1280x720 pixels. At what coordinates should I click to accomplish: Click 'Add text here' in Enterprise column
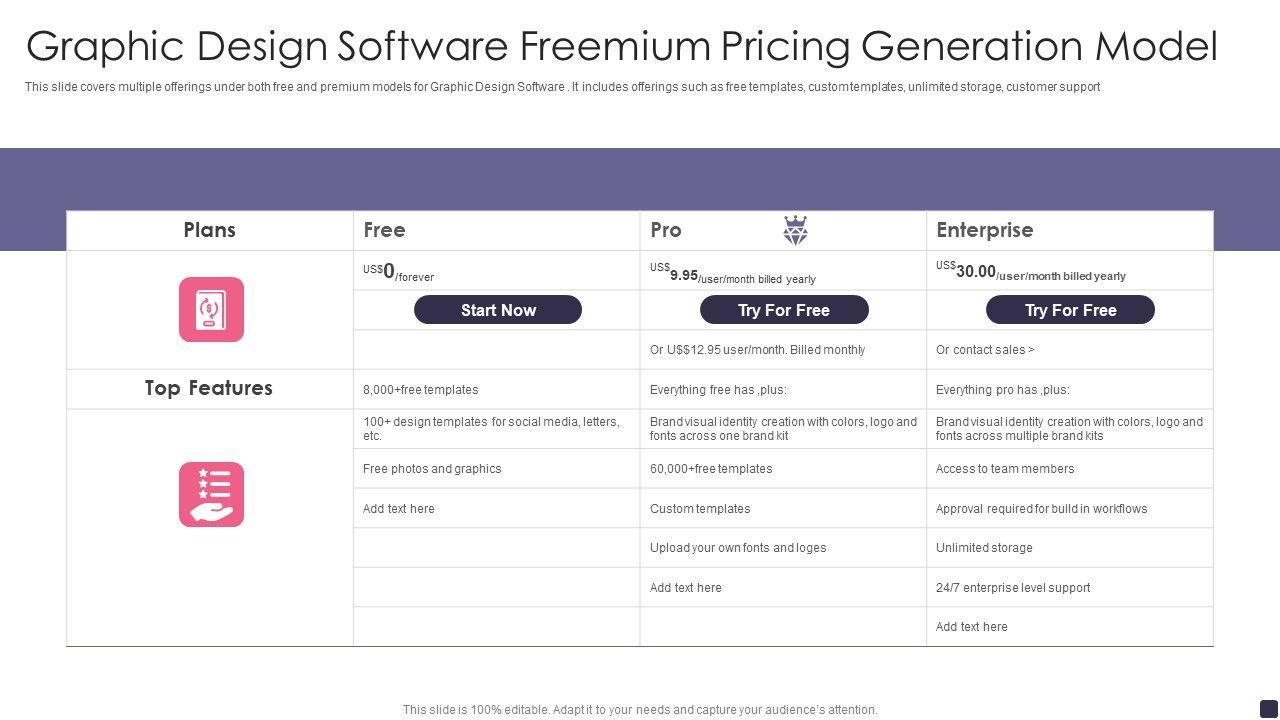pos(972,627)
